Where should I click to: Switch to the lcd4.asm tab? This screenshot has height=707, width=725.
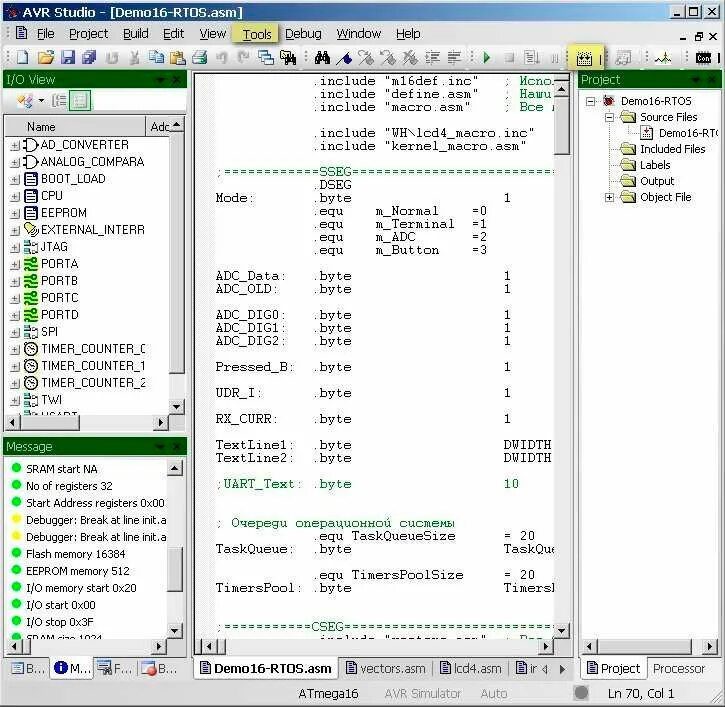pyautogui.click(x=471, y=669)
